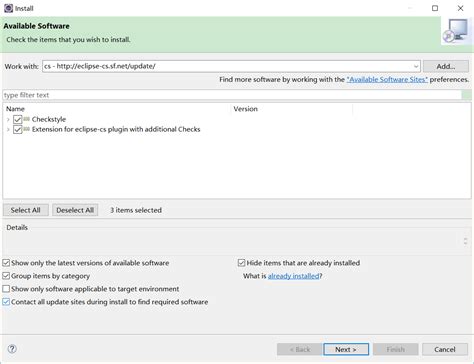This screenshot has width=474, height=364.
Task: Open the Work with dropdown list
Action: click(x=416, y=66)
